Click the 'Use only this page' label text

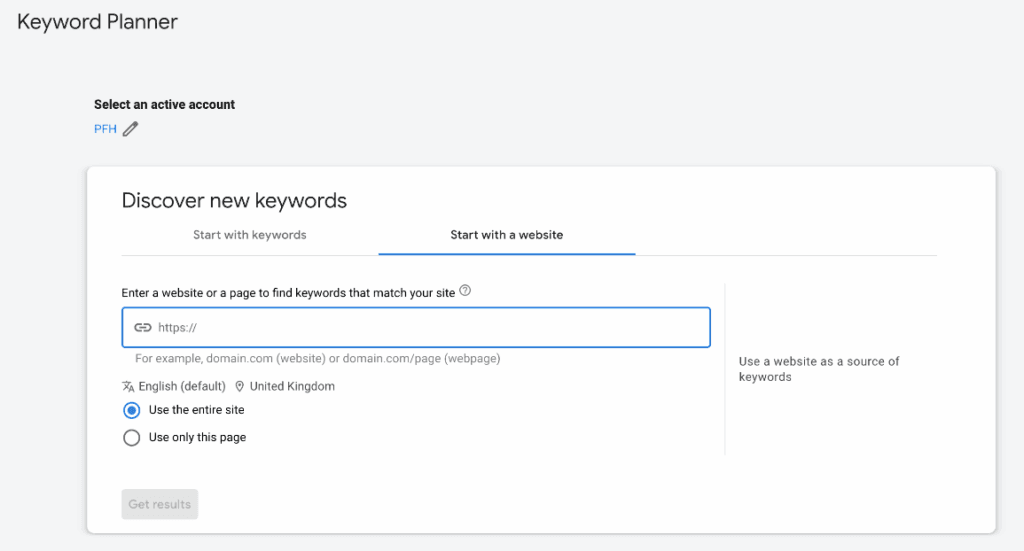[197, 437]
